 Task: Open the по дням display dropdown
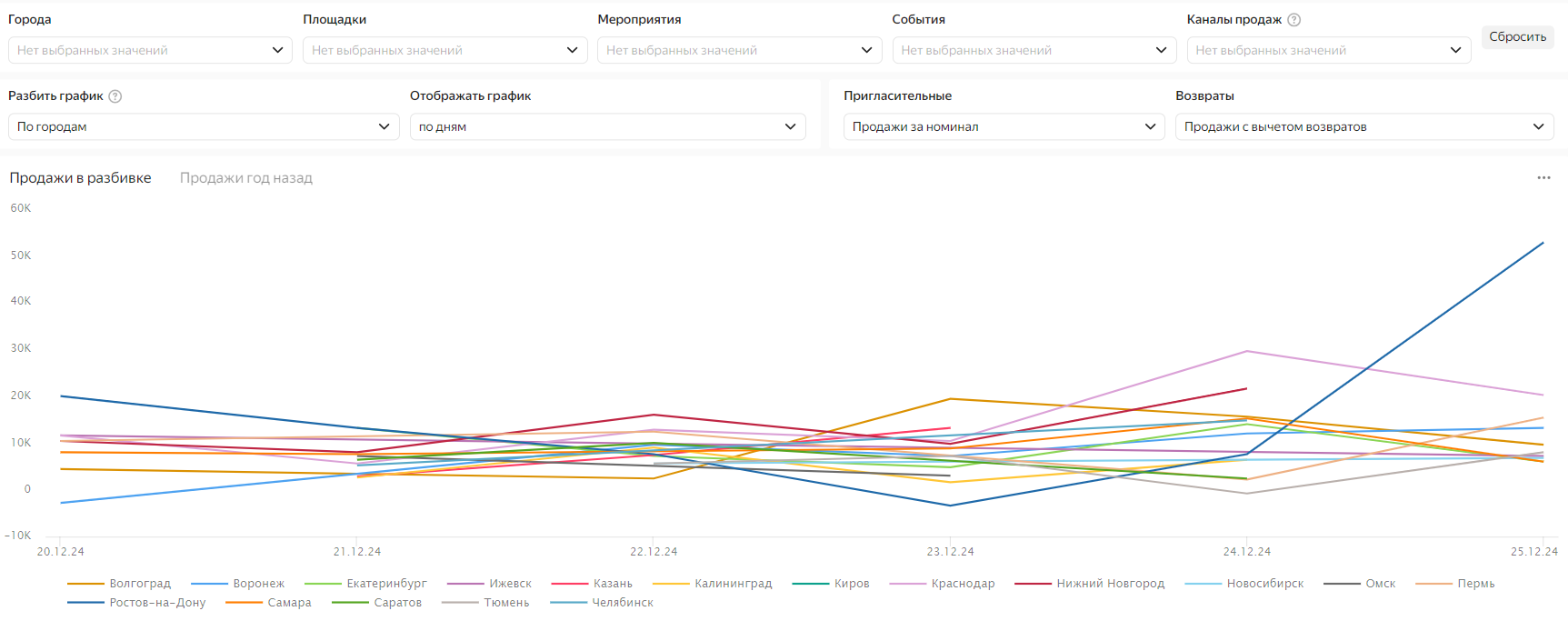click(607, 127)
